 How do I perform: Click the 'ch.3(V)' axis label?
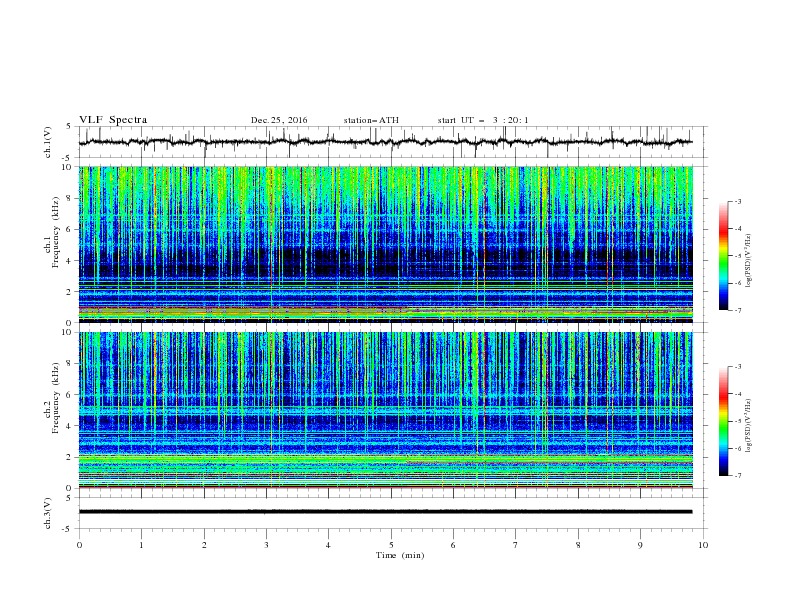(x=48, y=513)
